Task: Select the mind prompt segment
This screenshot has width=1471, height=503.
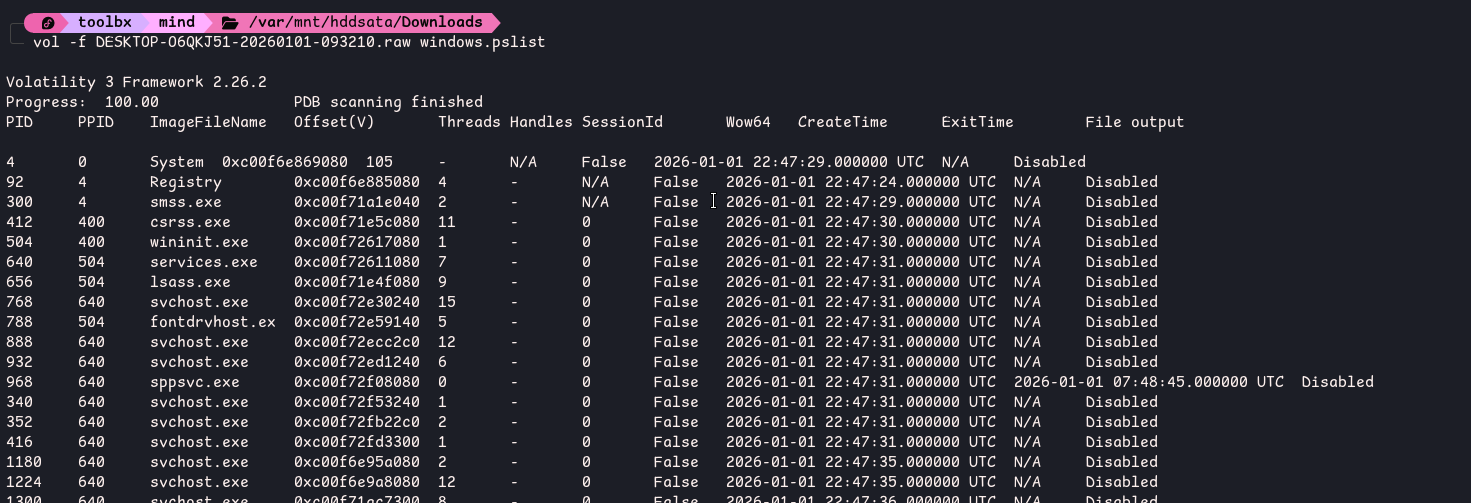Action: [x=176, y=22]
